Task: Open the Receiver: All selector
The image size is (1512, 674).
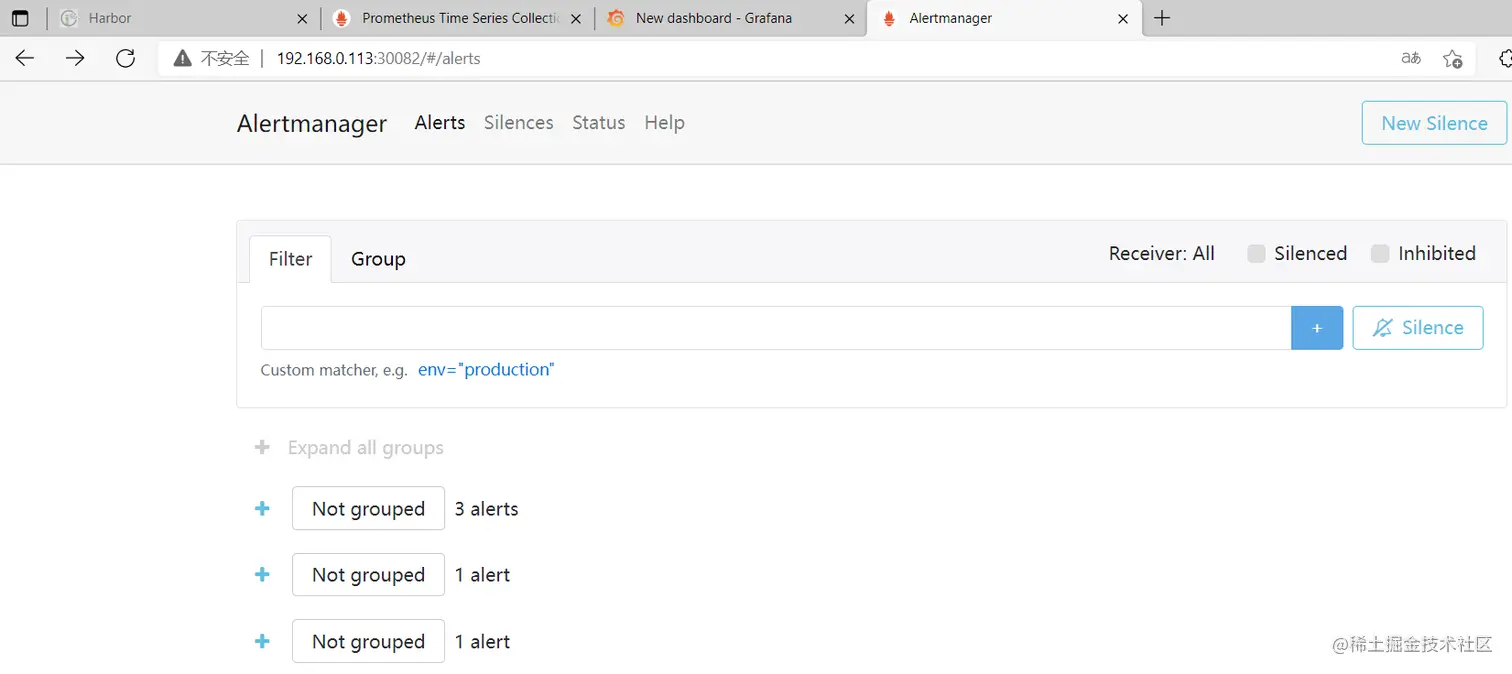Action: pyautogui.click(x=1162, y=253)
